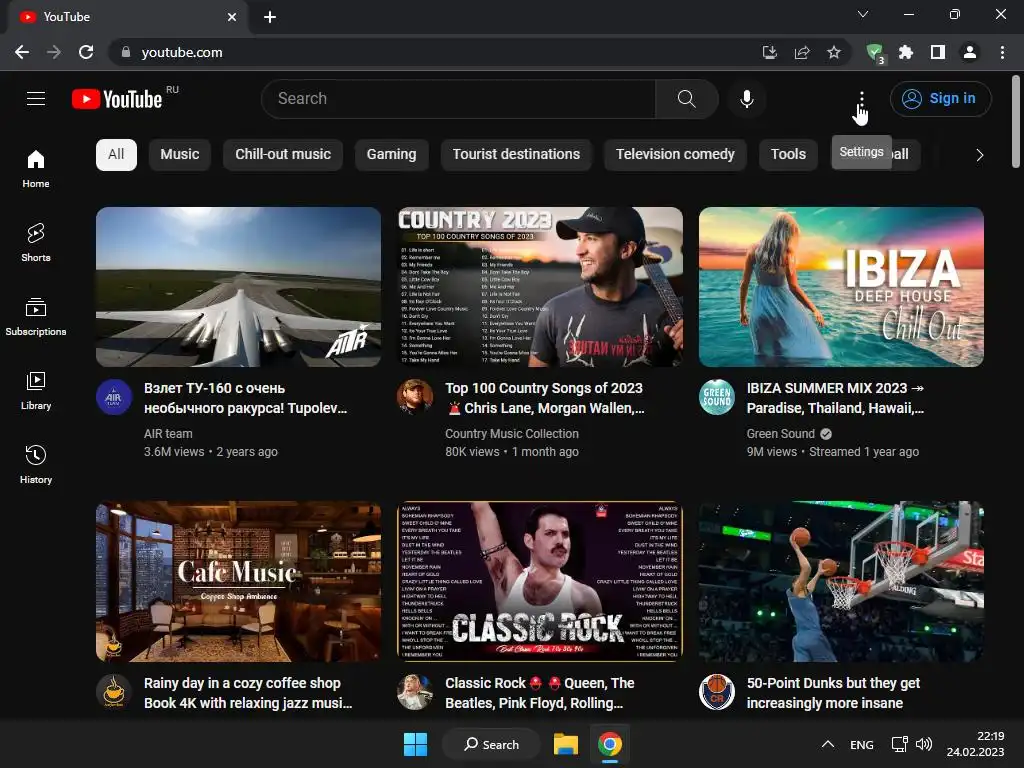The image size is (1024, 768).
Task: Select the Tourist destinations chip
Action: click(516, 155)
